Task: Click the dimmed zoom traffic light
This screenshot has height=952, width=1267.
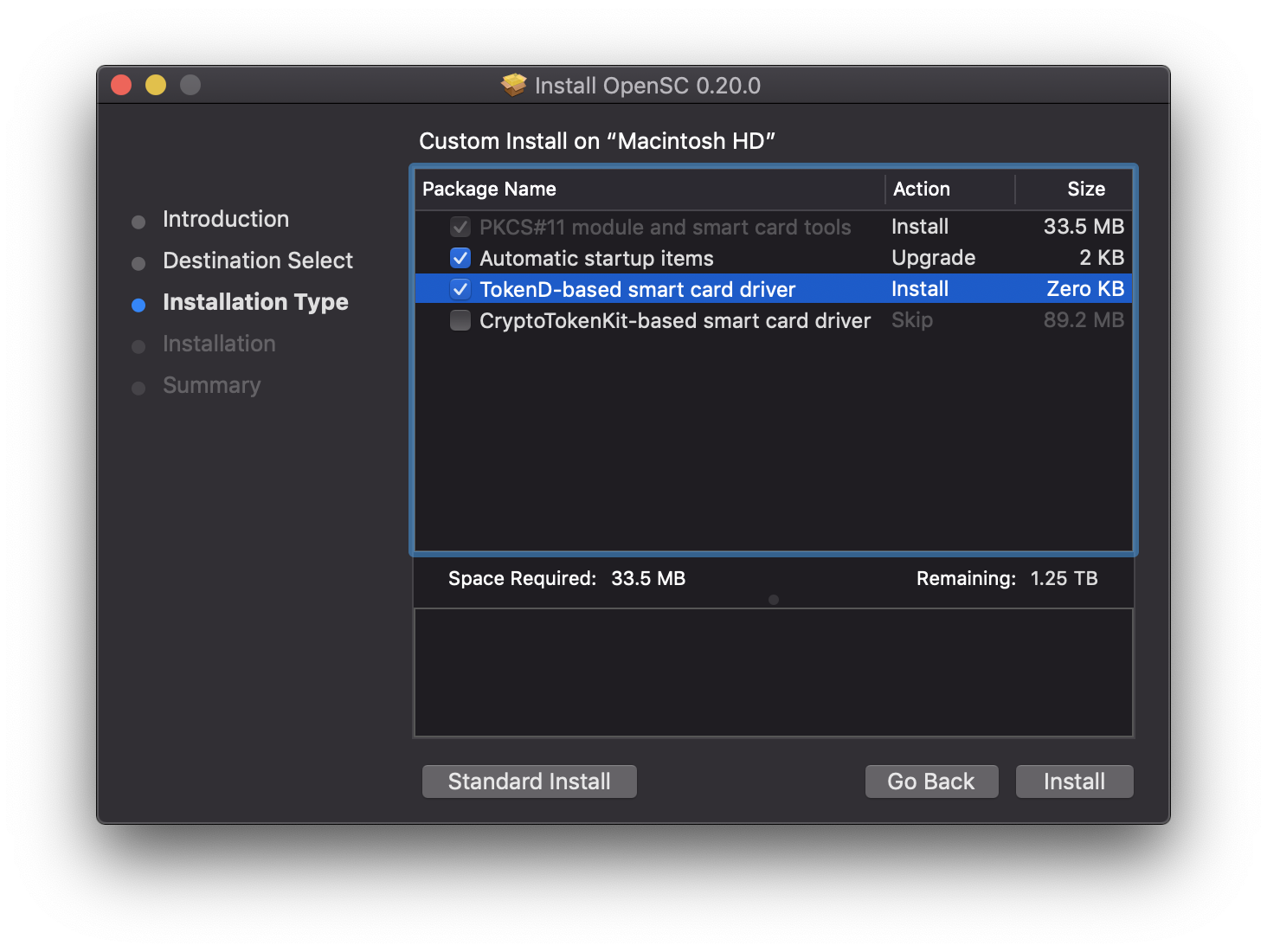Action: [x=190, y=84]
